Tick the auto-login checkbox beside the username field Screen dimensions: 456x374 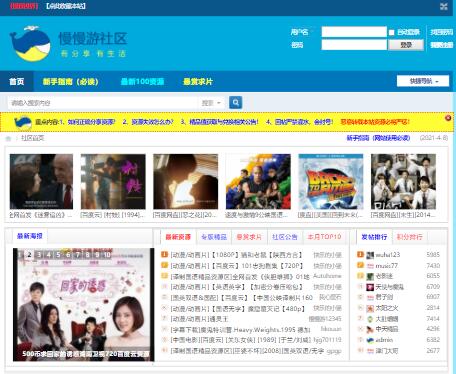pos(392,32)
